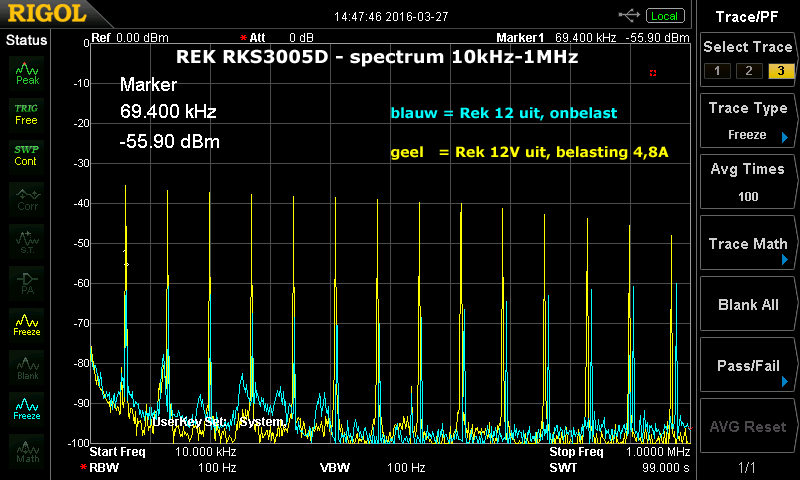Click the S.T. status icon
This screenshot has width=800, height=480.
(x=27, y=241)
